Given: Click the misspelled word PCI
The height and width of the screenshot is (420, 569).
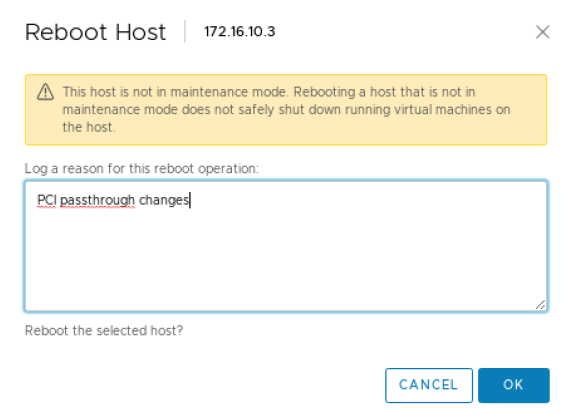Looking at the screenshot, I should (47, 200).
